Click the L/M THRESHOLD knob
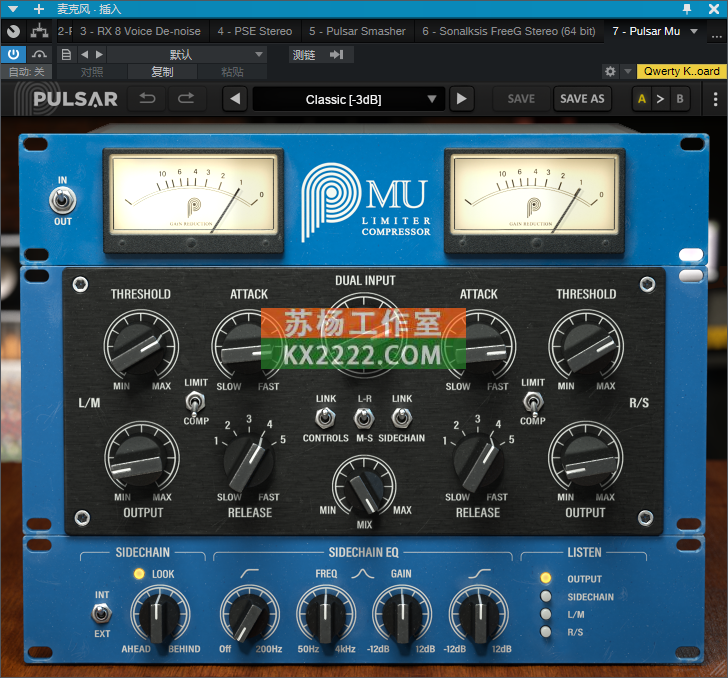Image resolution: width=728 pixels, height=678 pixels. coord(141,346)
